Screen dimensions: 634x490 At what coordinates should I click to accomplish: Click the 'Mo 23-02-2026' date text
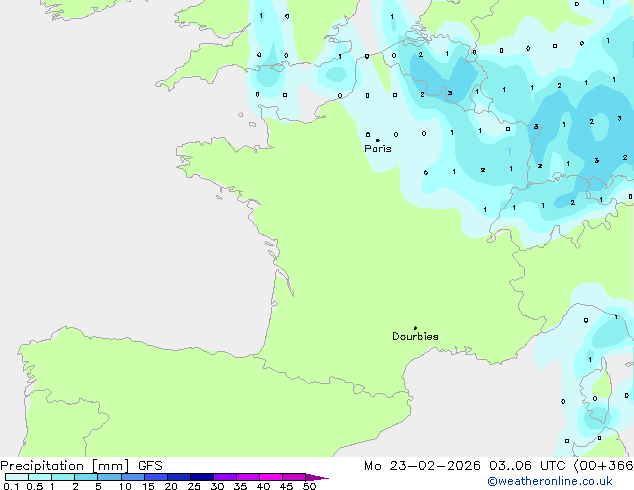click(x=422, y=466)
